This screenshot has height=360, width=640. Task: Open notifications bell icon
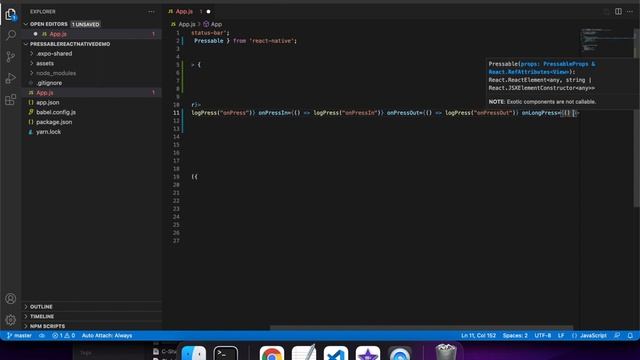pos(630,336)
